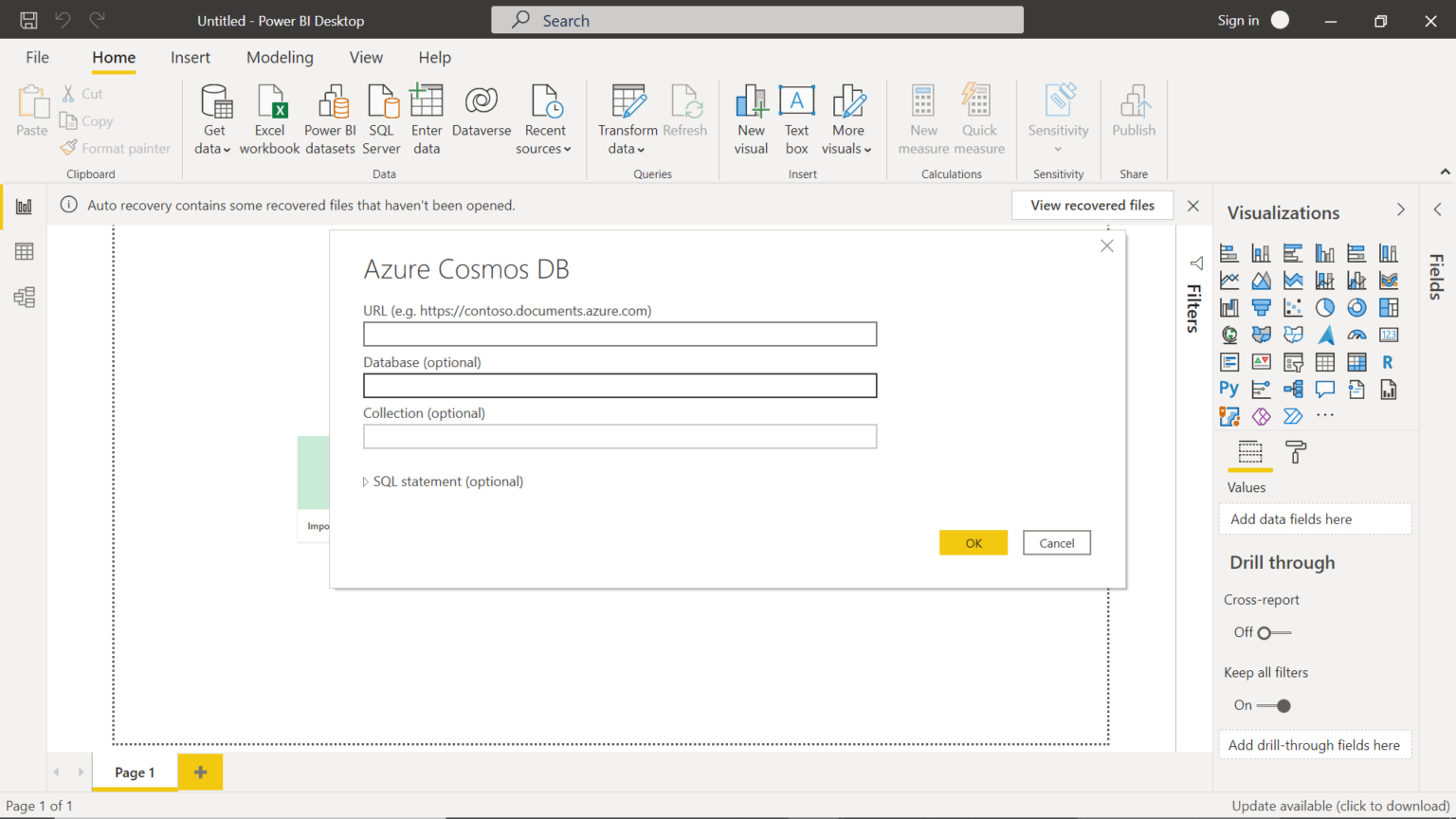1456x819 pixels.
Task: Select the Python visual icon
Action: [x=1228, y=389]
